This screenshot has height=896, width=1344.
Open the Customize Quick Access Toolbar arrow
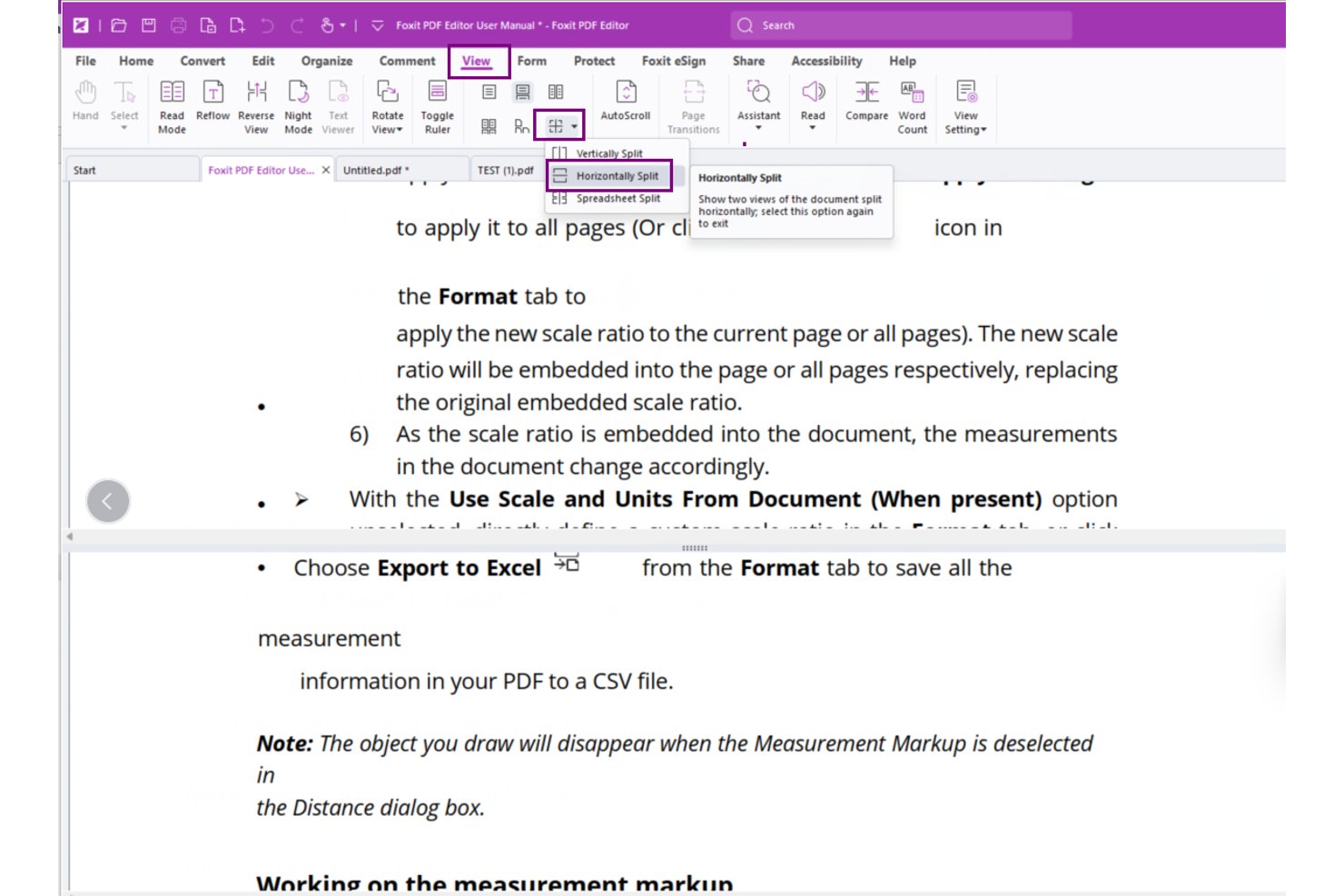pos(378,25)
